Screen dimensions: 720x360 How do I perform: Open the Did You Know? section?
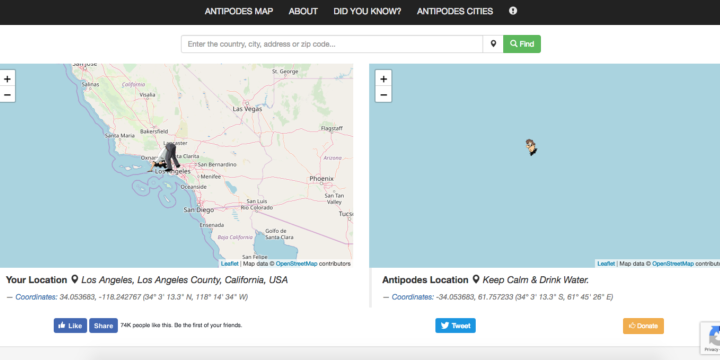pyautogui.click(x=367, y=11)
